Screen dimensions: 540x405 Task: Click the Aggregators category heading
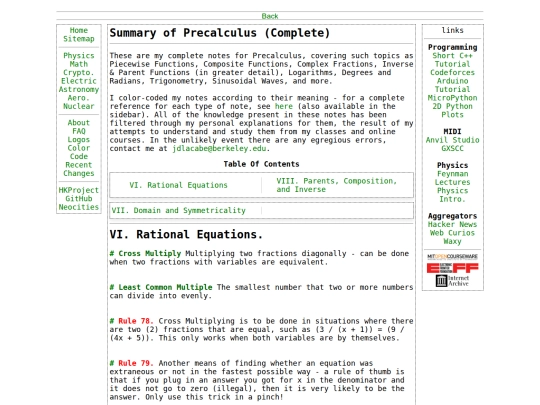click(452, 216)
